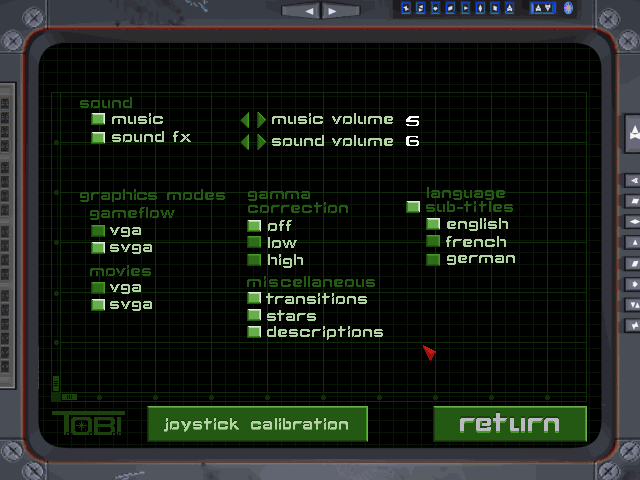This screenshot has height=480, width=640.
Task: Click the return button
Action: click(x=510, y=424)
